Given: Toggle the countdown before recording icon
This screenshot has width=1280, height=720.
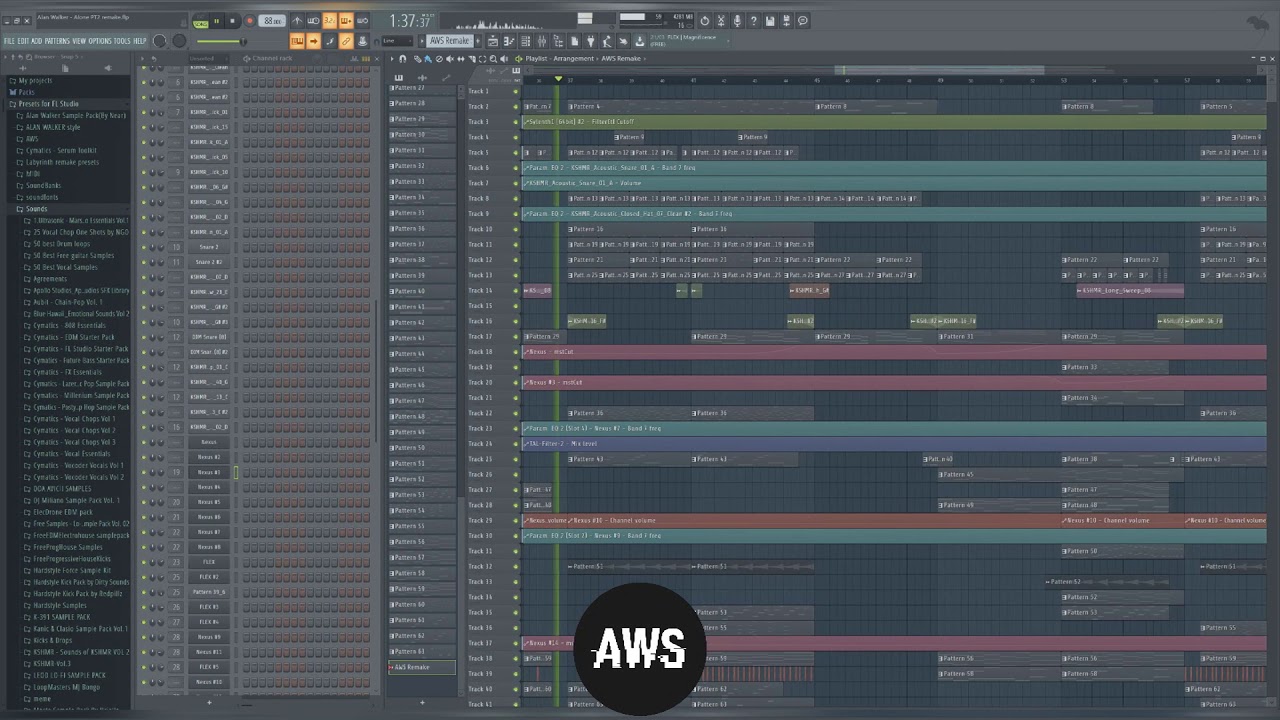Looking at the screenshot, I should point(329,21).
